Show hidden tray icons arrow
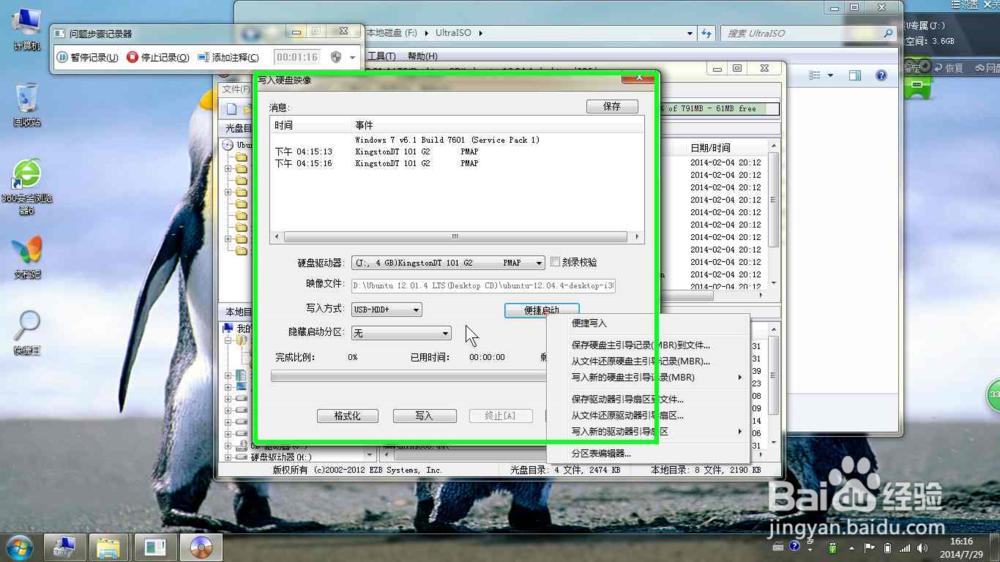 (x=851, y=548)
